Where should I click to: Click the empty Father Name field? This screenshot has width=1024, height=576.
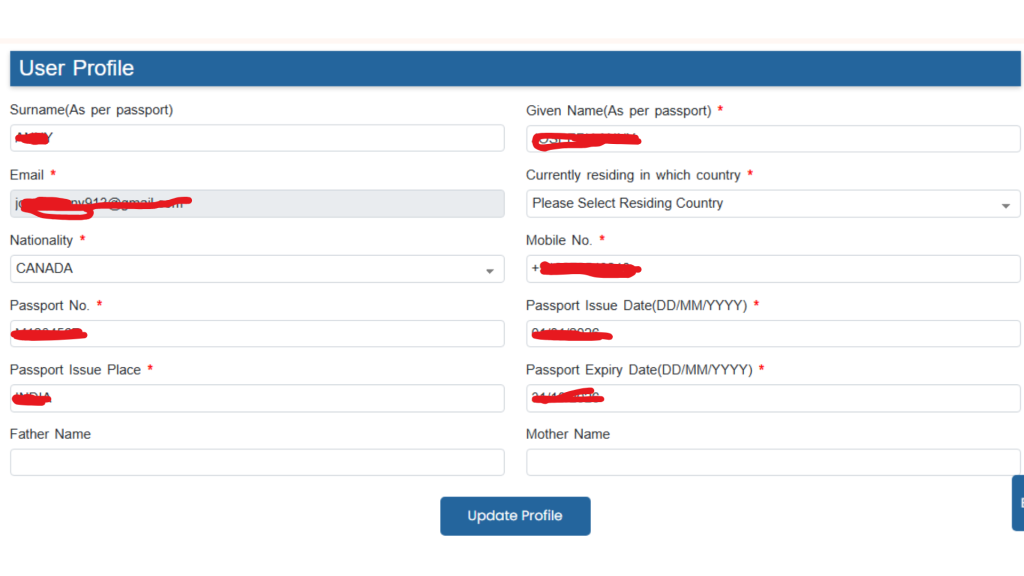(257, 462)
